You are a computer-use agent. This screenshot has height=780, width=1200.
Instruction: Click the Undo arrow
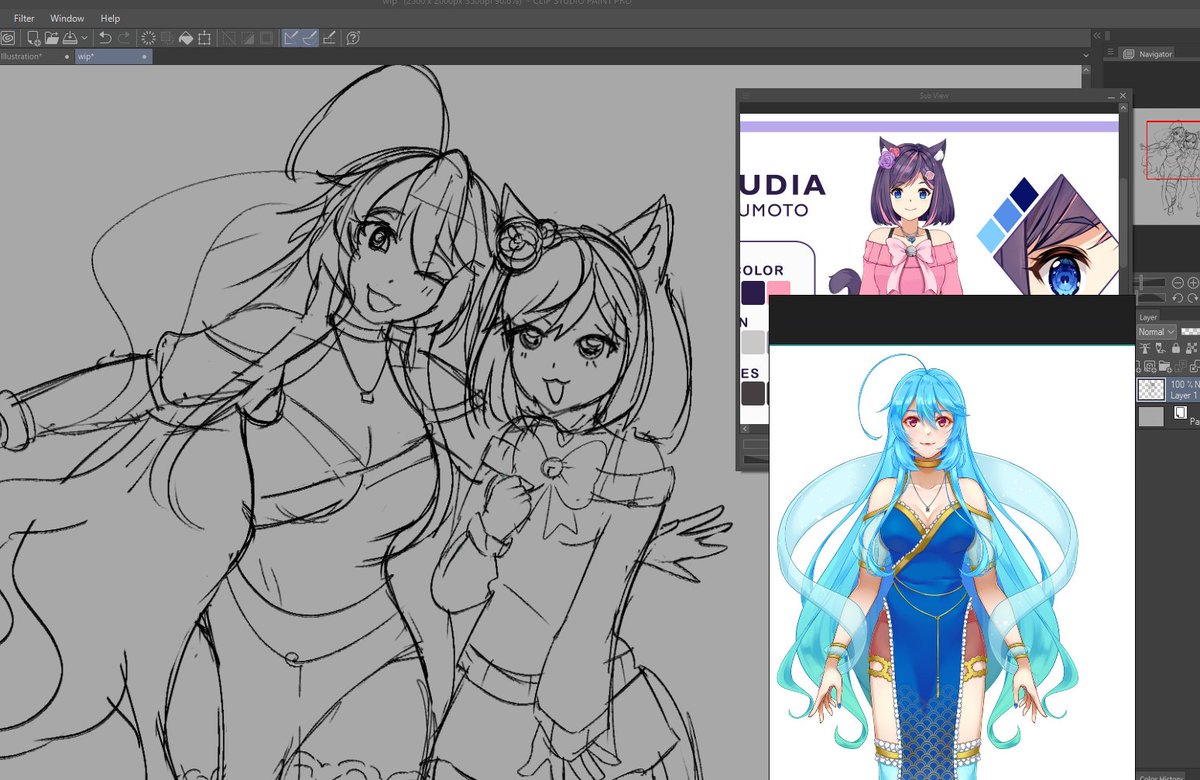click(x=105, y=38)
